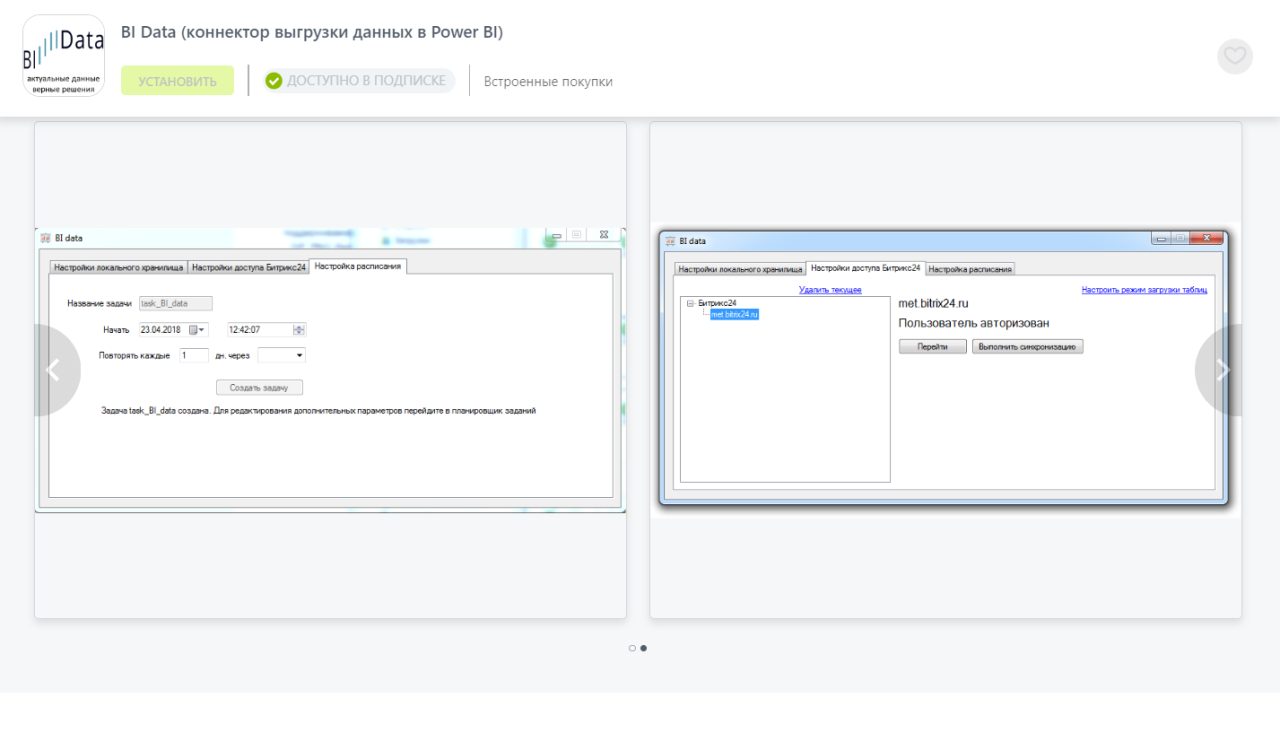Click the Создать задачу button

click(x=259, y=387)
